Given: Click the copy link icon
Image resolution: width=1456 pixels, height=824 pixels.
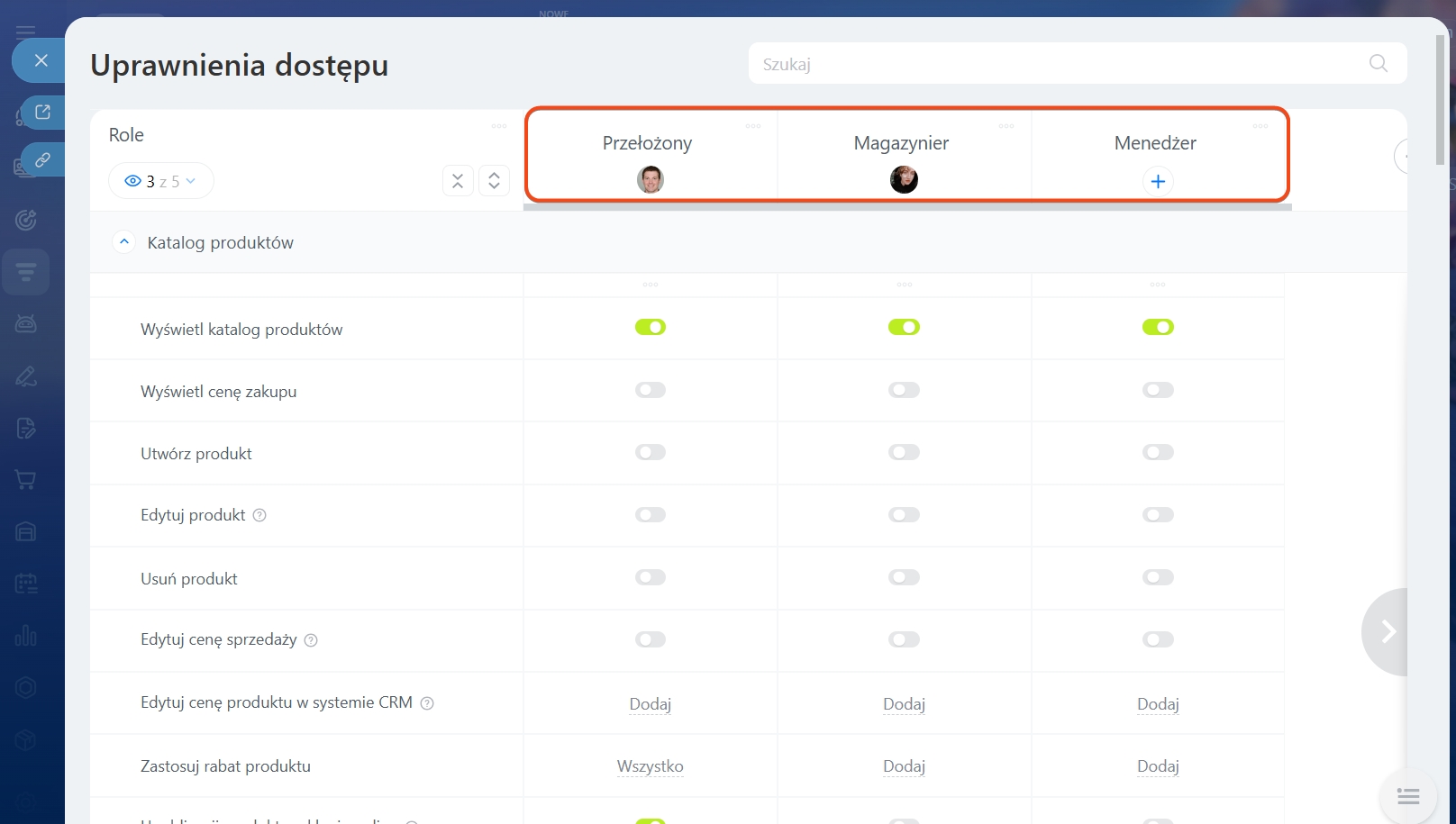Looking at the screenshot, I should tap(42, 160).
